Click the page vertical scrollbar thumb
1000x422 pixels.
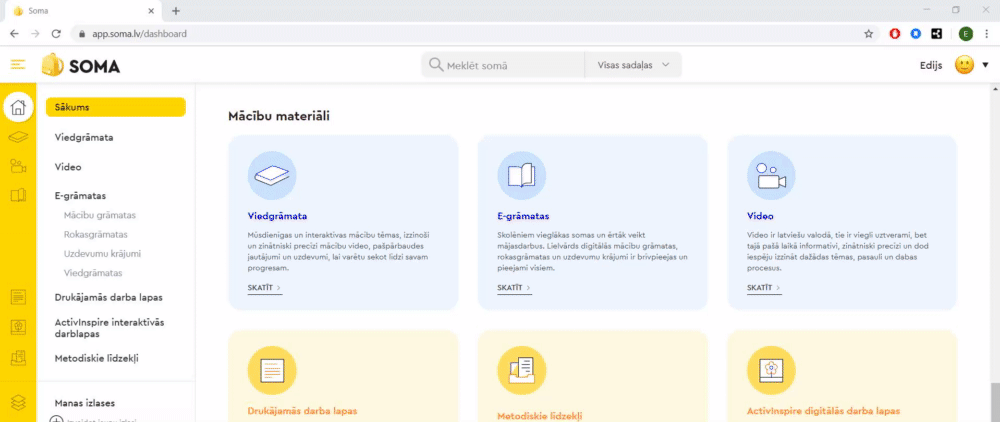point(995,402)
